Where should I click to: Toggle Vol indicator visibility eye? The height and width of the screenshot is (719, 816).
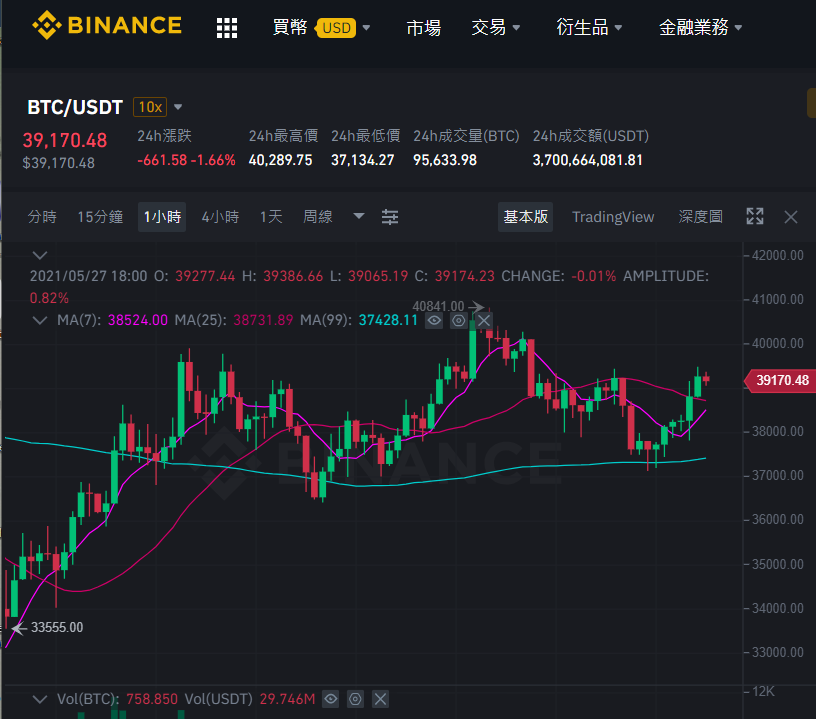330,699
